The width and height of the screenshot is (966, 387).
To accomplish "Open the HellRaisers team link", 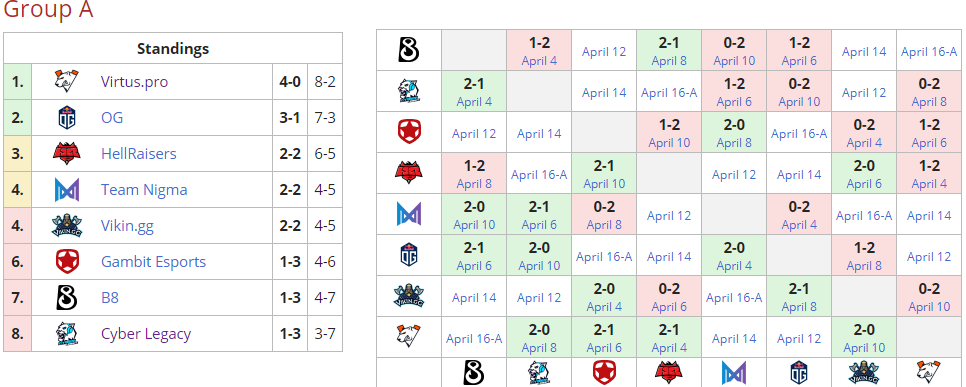I will (x=139, y=153).
